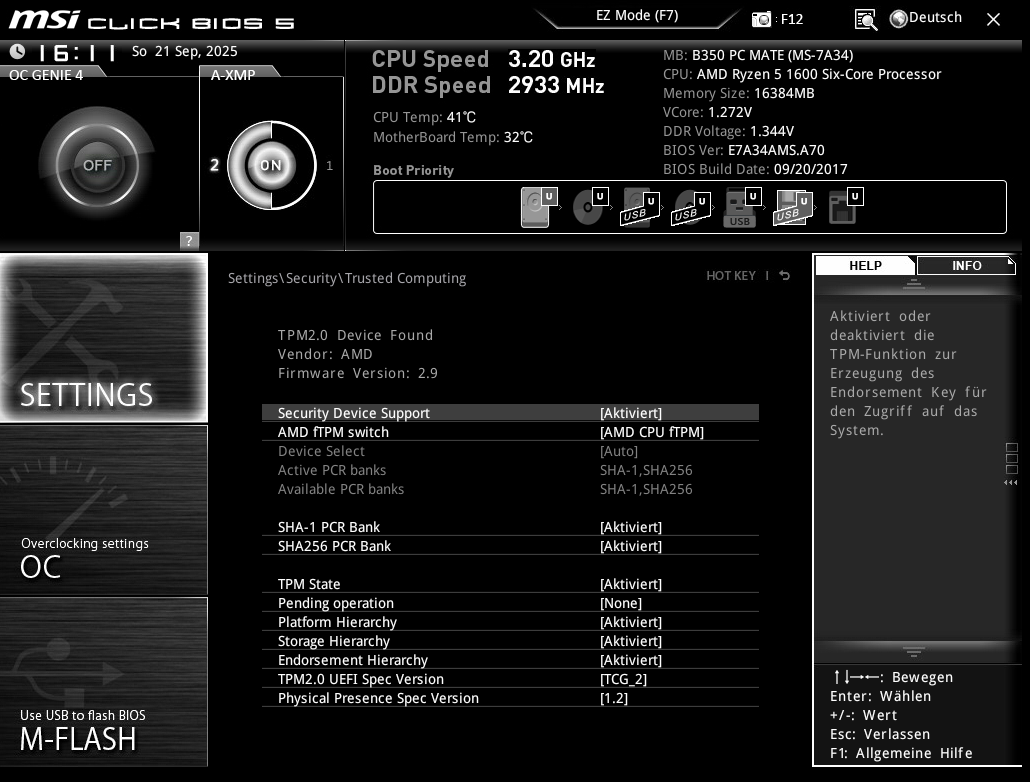Collapse side panel with triple-arrow icon
Screen dimensions: 1030x782
[x=1011, y=482]
